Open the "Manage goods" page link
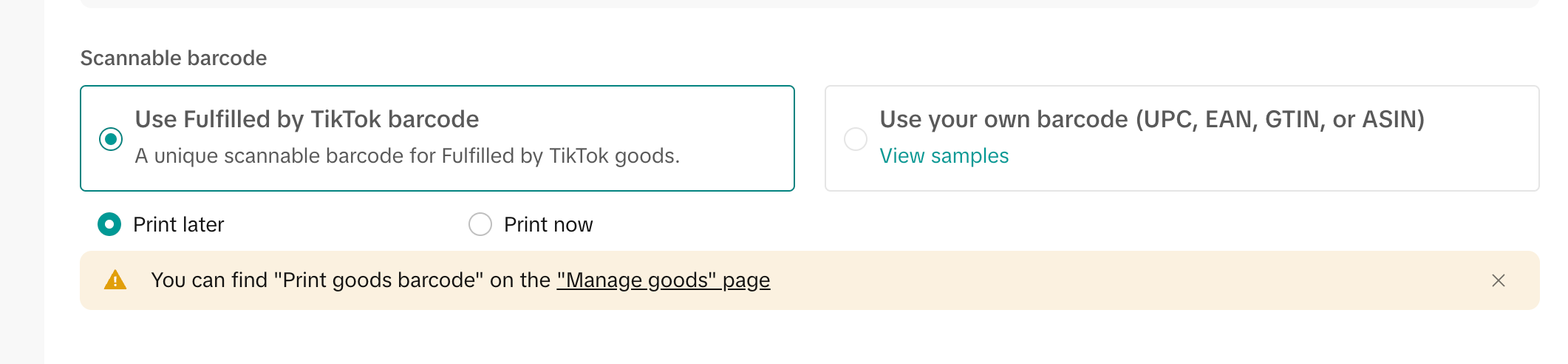 coord(663,280)
